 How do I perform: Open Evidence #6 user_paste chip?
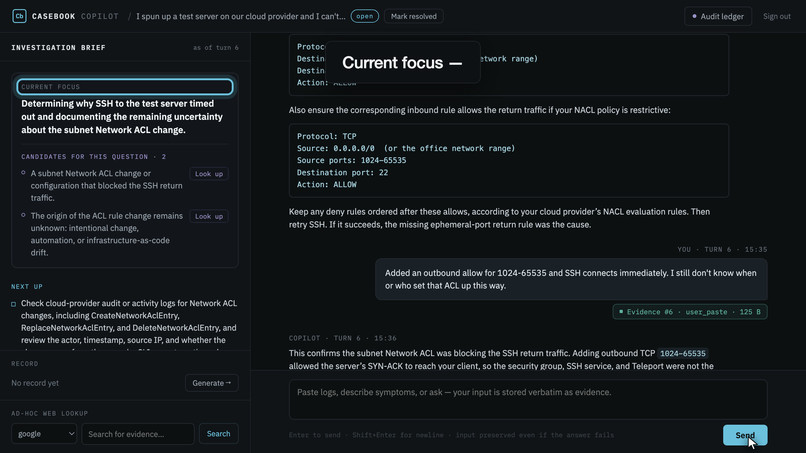690,312
